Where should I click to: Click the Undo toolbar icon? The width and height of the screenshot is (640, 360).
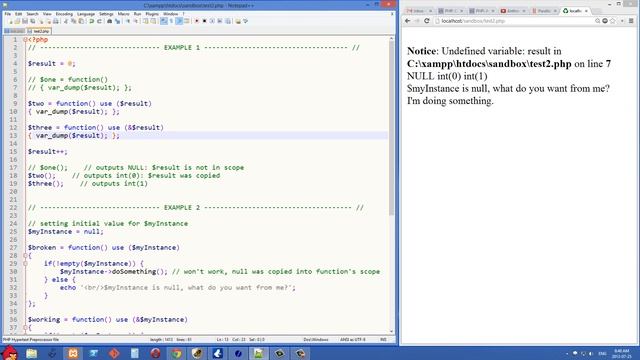coord(92,21)
